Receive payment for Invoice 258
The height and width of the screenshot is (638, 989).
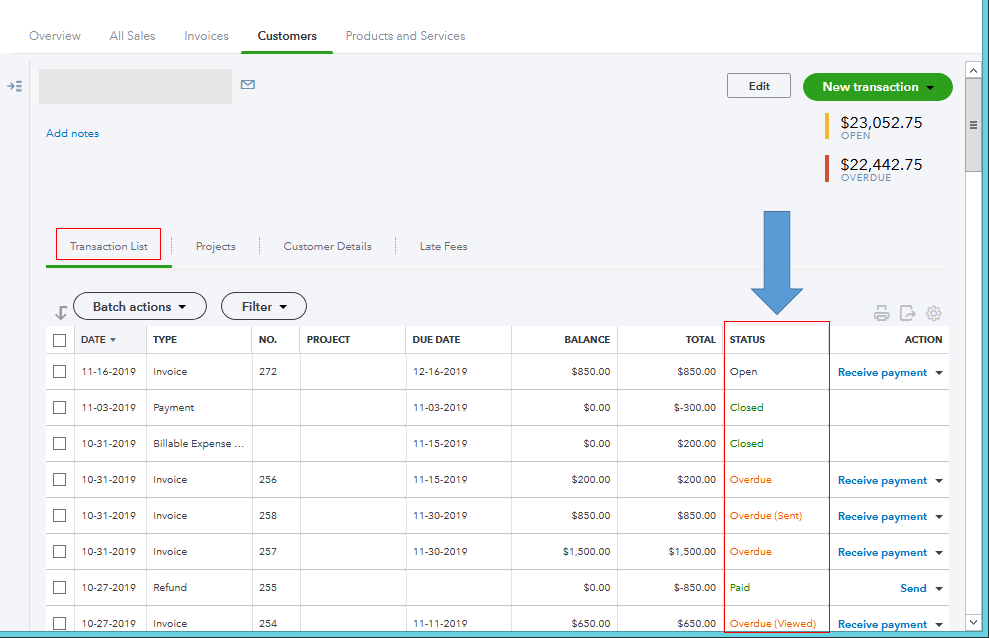882,516
